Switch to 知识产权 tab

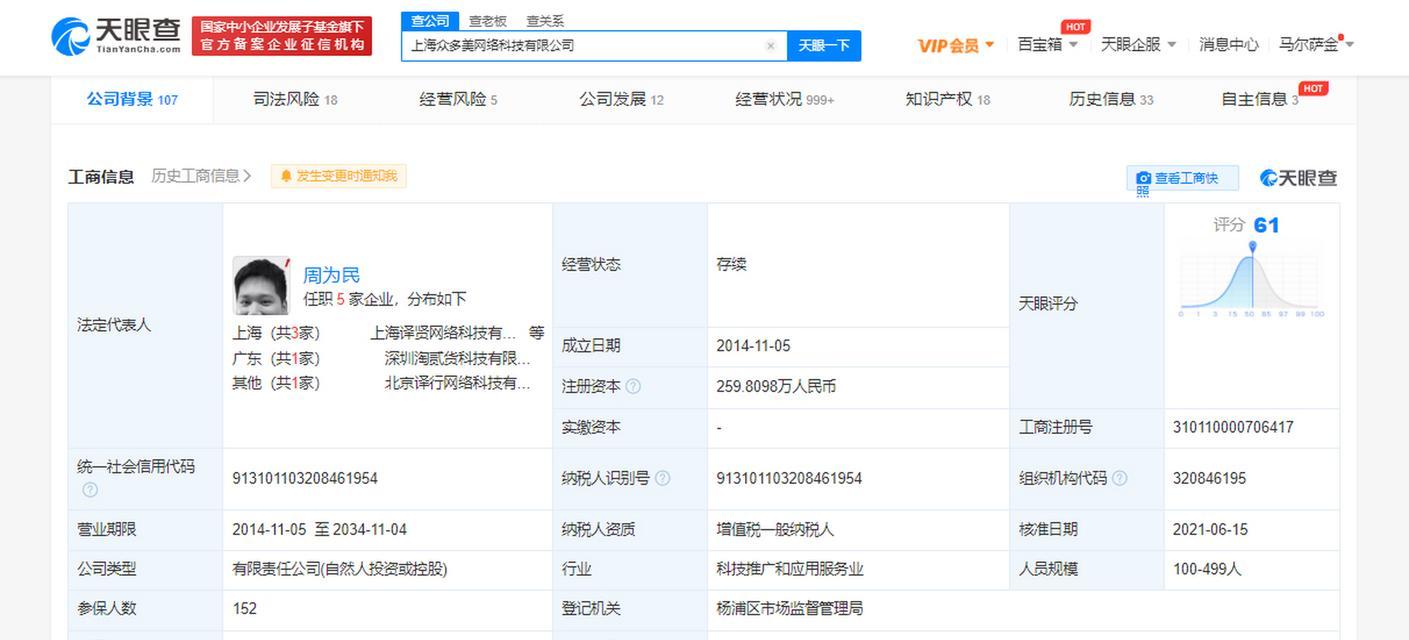(947, 99)
